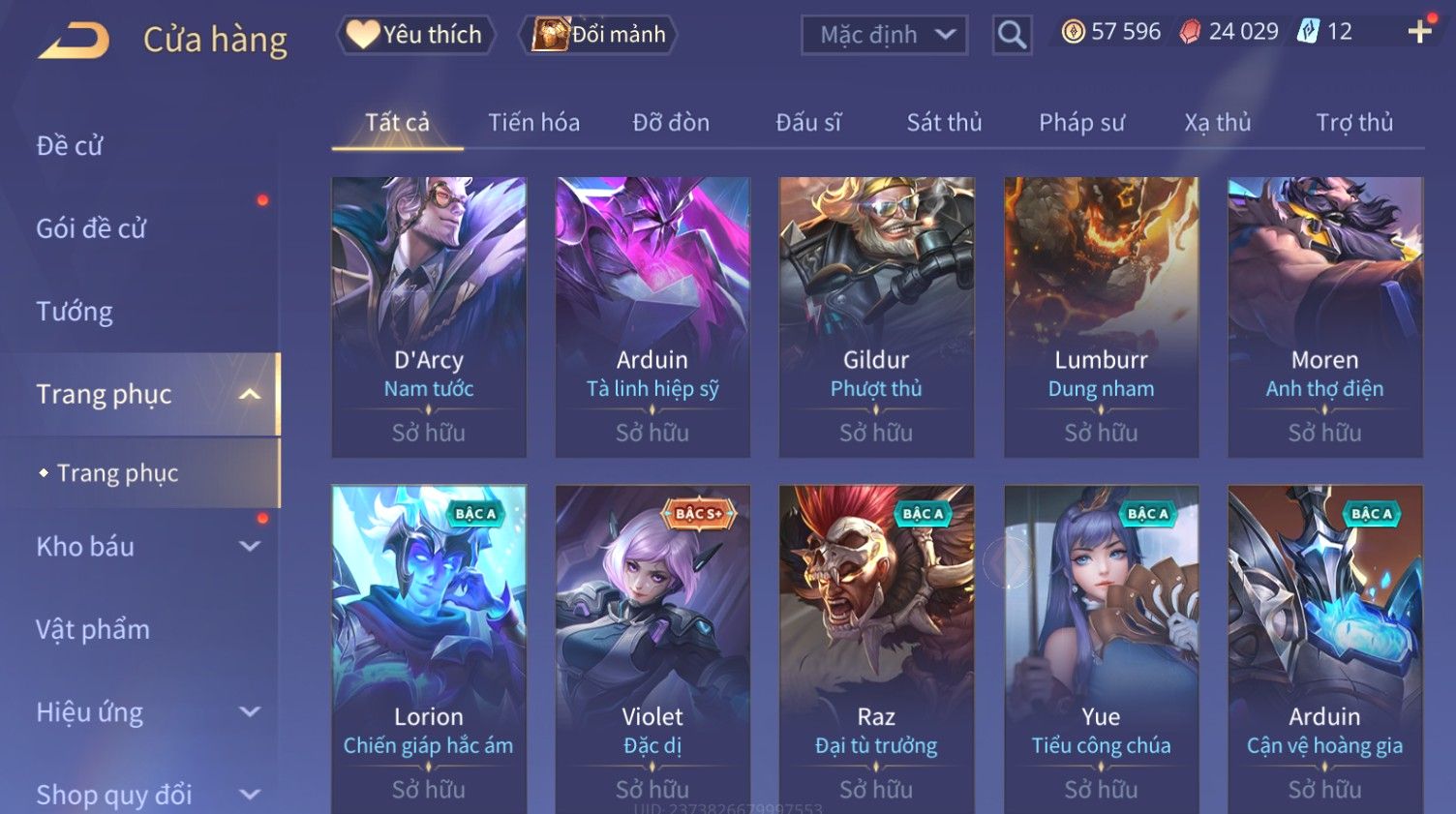1456x814 pixels.
Task: Tap the plus icon to add currency
Action: pyautogui.click(x=1419, y=32)
